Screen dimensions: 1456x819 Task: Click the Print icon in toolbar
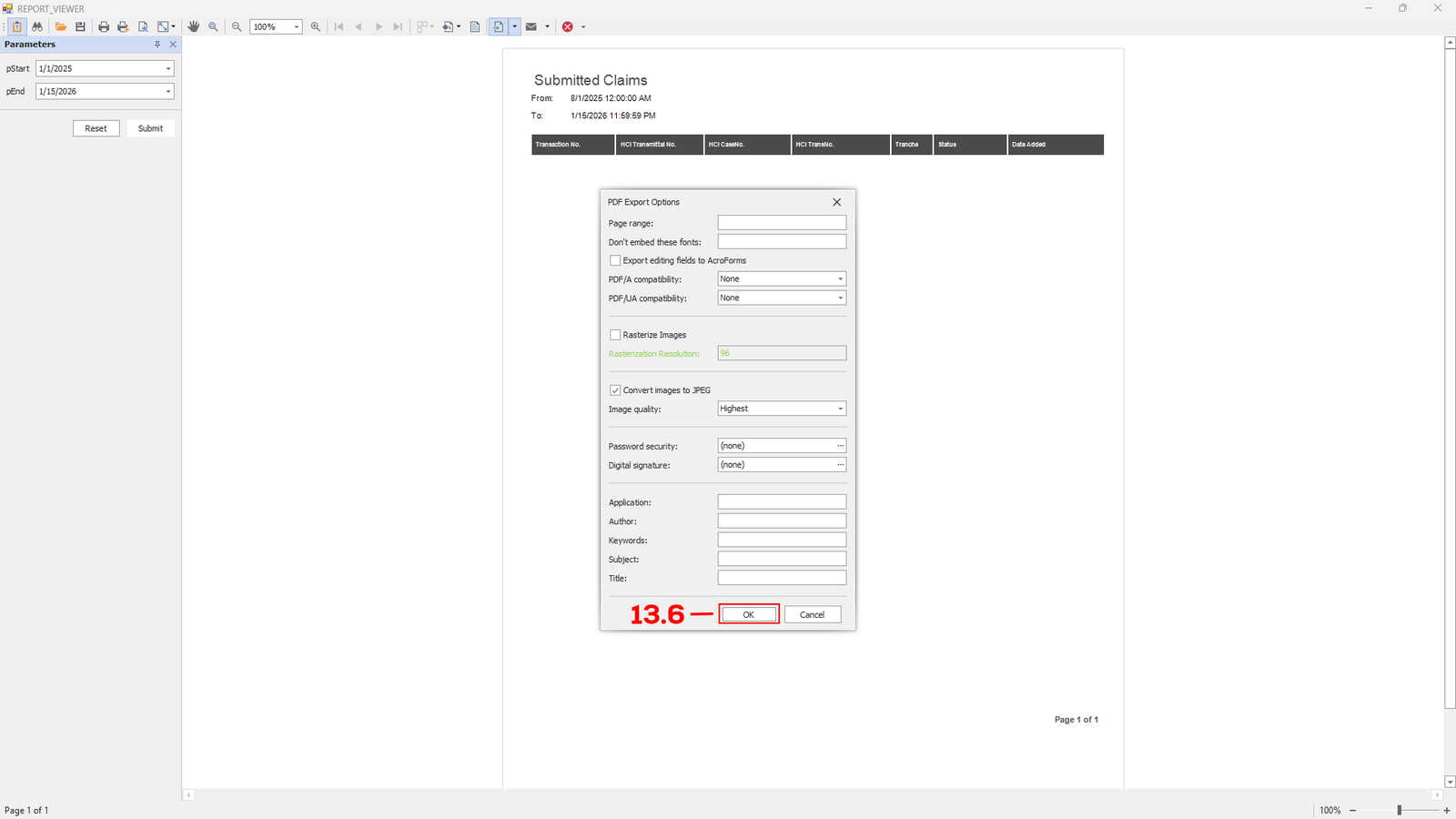point(104,27)
